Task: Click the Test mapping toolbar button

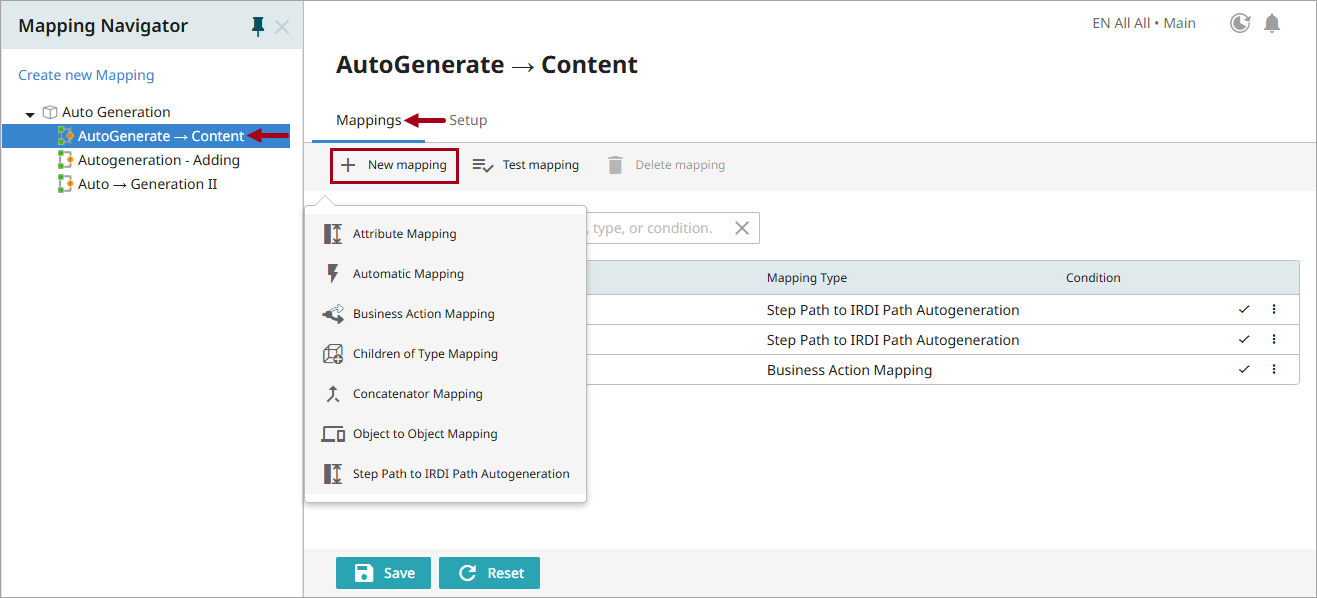Action: 526,165
